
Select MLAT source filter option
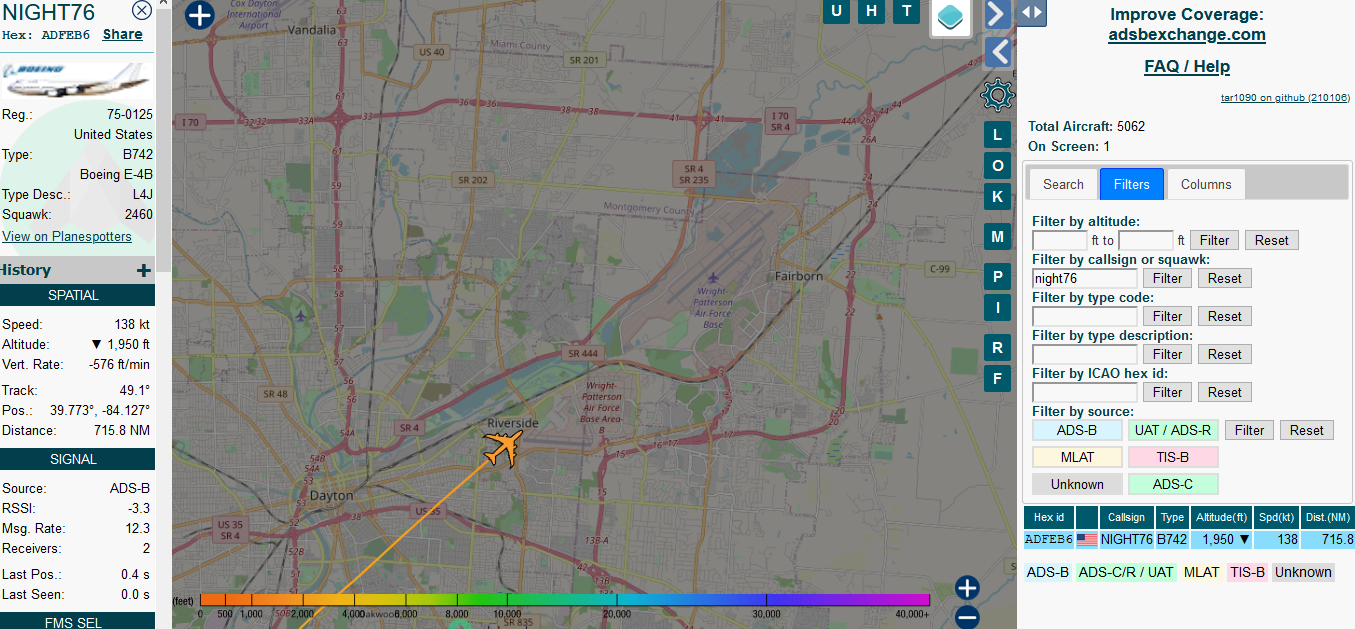(x=1077, y=457)
